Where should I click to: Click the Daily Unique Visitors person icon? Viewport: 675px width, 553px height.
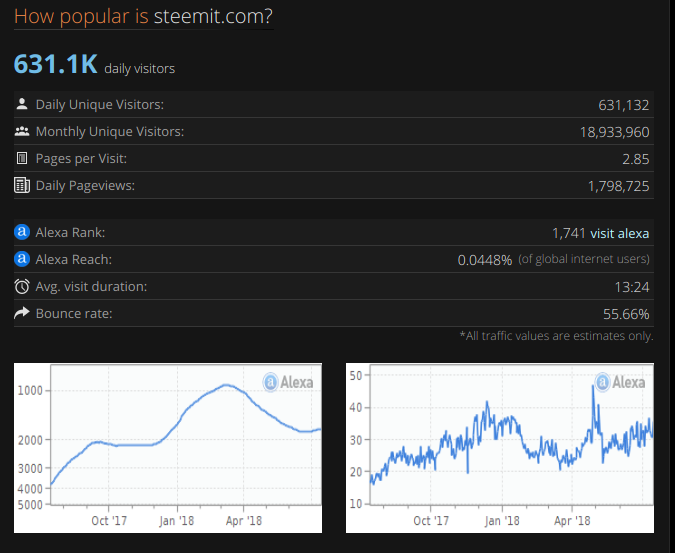point(22,104)
